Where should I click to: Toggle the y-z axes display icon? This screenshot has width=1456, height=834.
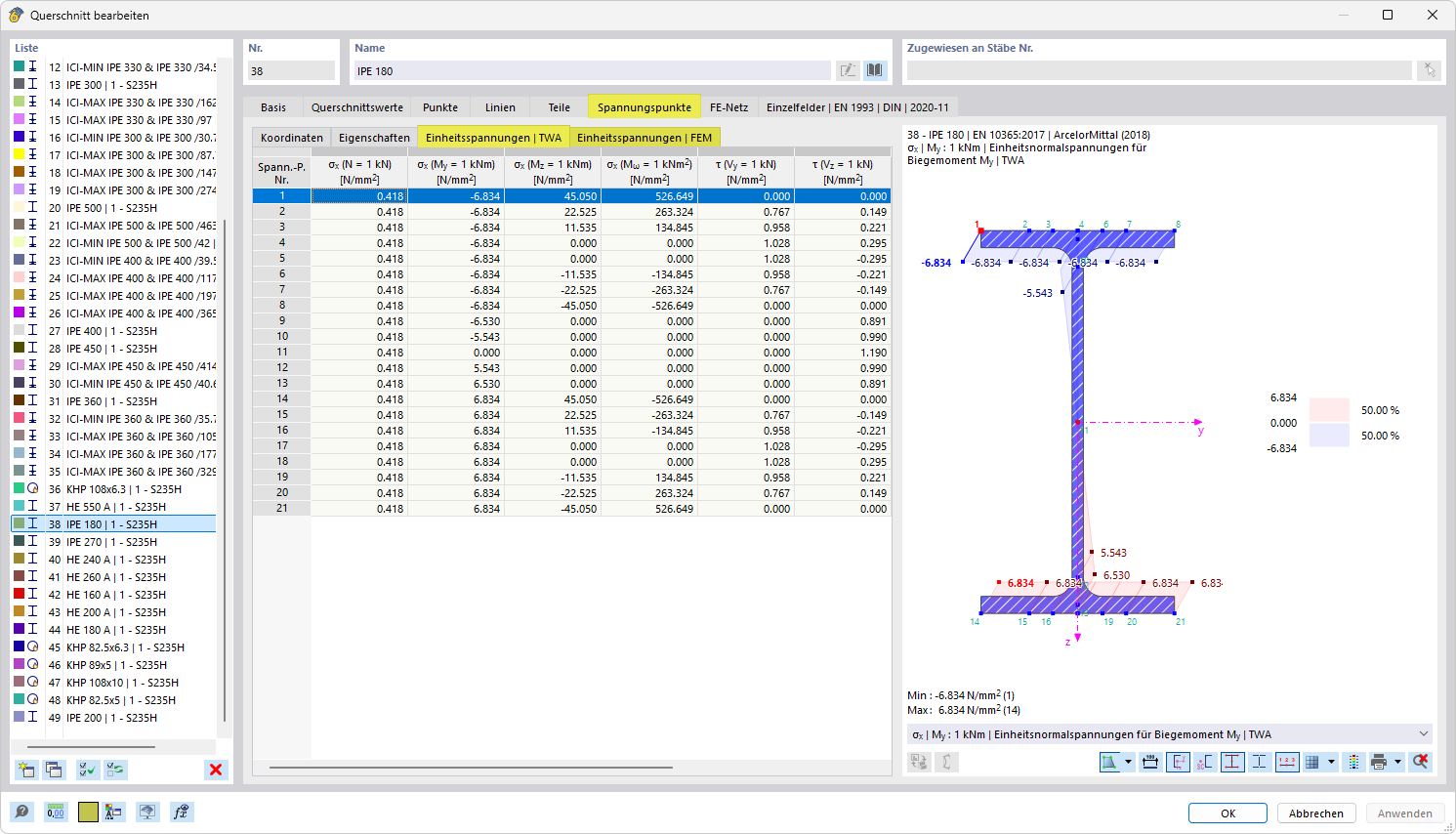click(1178, 762)
